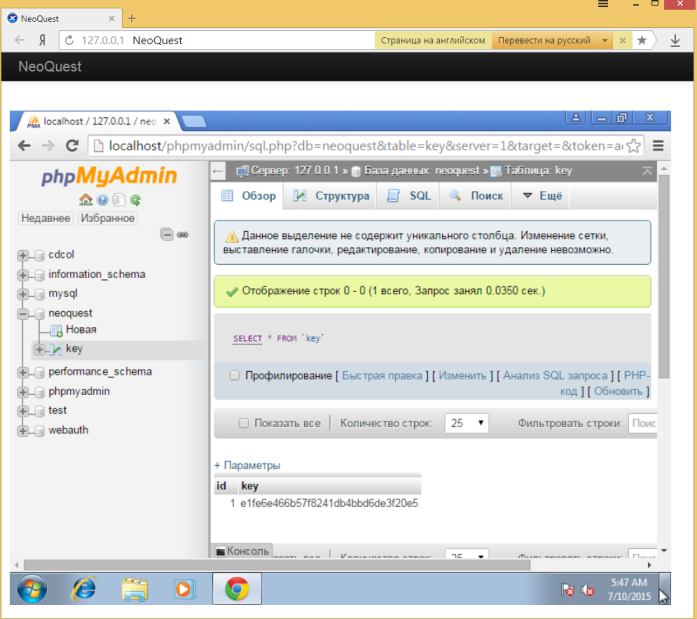Click the Изменить link
The image size is (697, 619).
[x=462, y=375]
